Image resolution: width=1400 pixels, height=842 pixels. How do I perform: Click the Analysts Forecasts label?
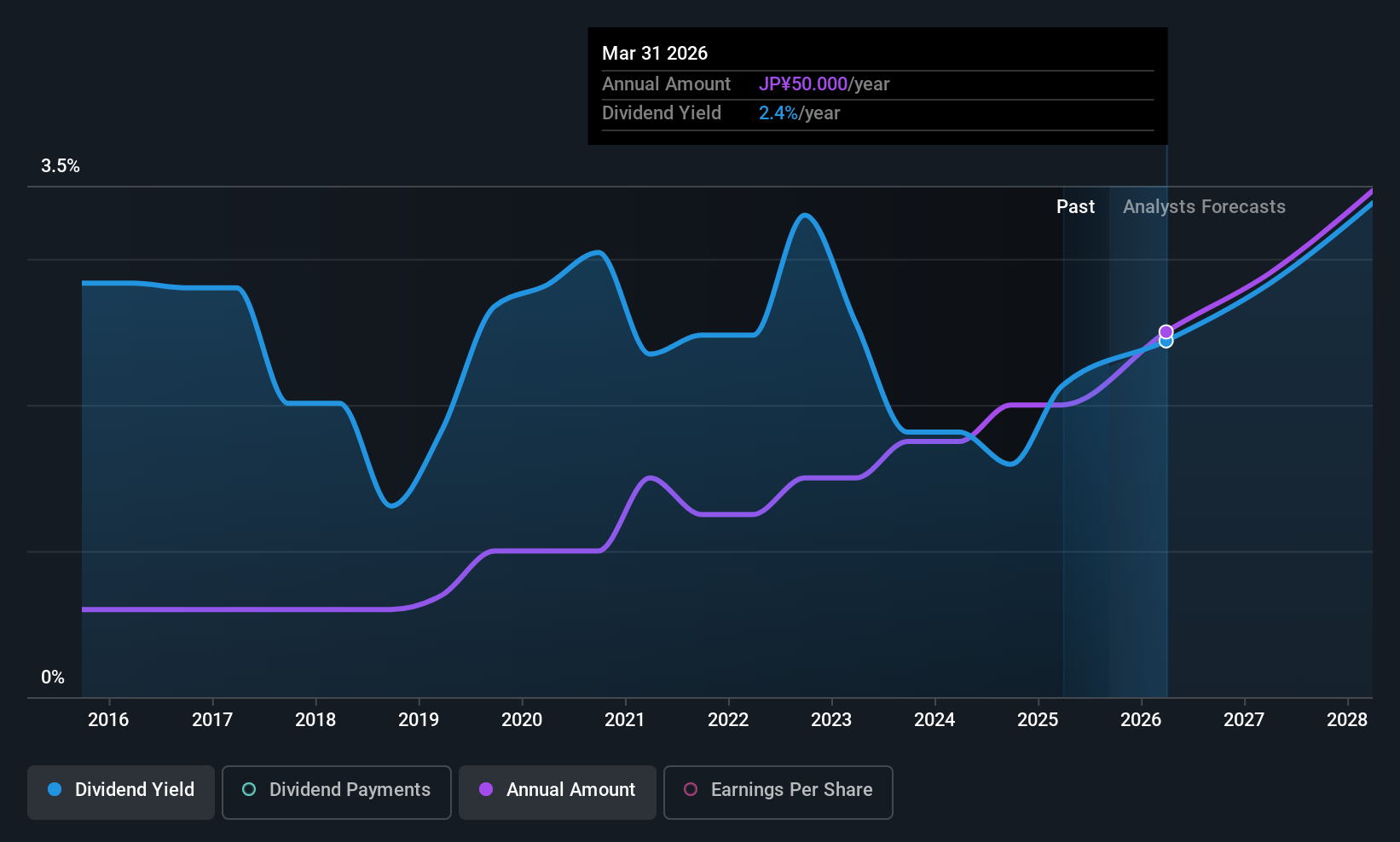[1204, 207]
